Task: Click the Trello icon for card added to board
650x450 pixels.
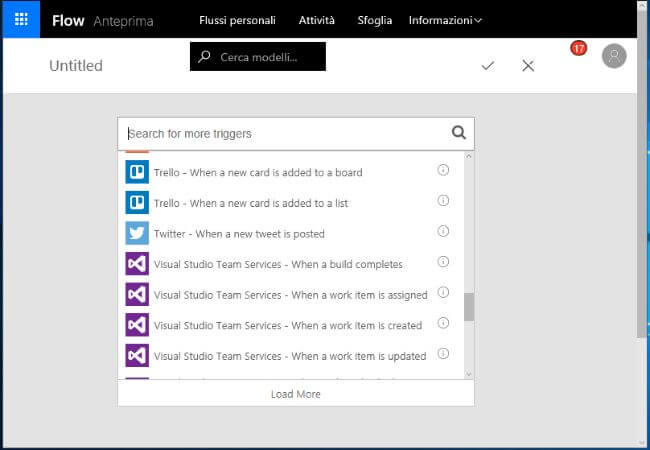Action: pyautogui.click(x=137, y=172)
